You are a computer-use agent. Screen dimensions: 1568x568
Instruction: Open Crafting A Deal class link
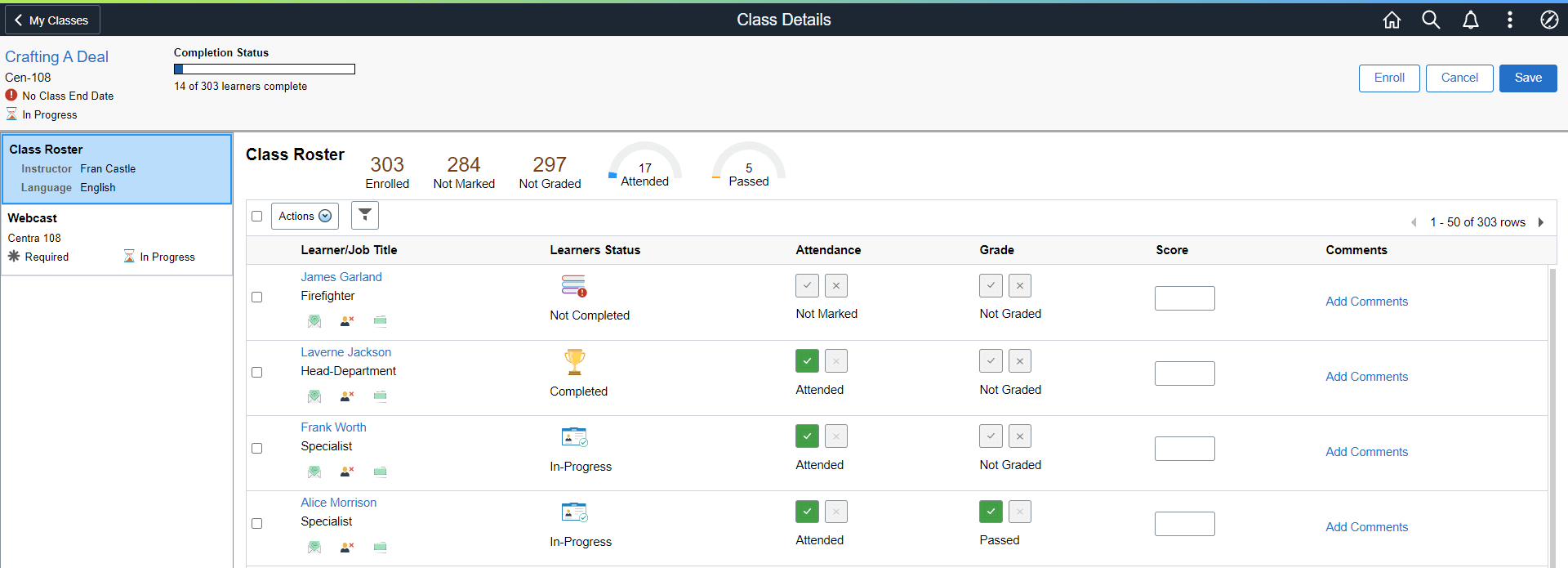[x=56, y=56]
